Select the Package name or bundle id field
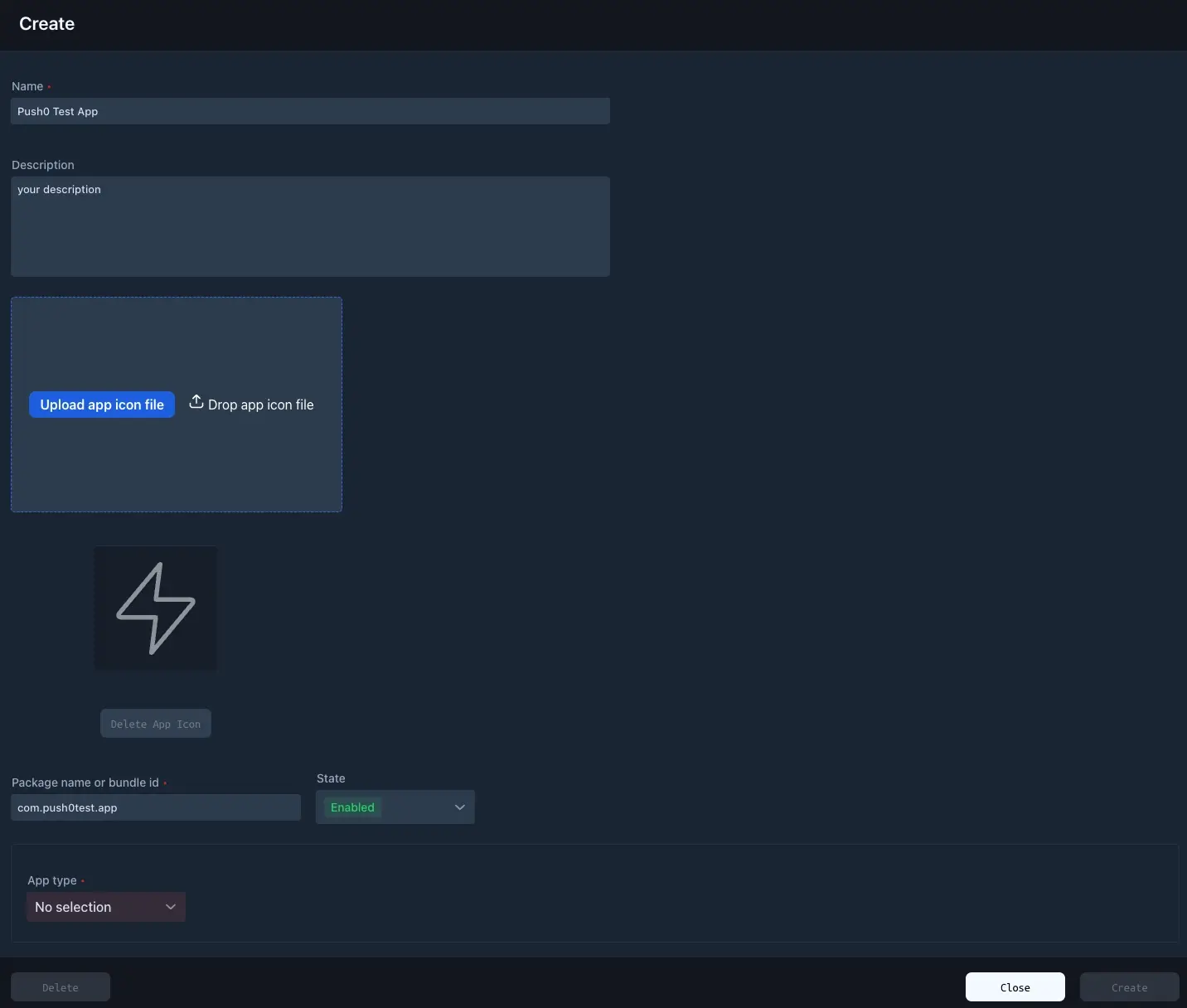Viewport: 1187px width, 1008px height. 155,807
